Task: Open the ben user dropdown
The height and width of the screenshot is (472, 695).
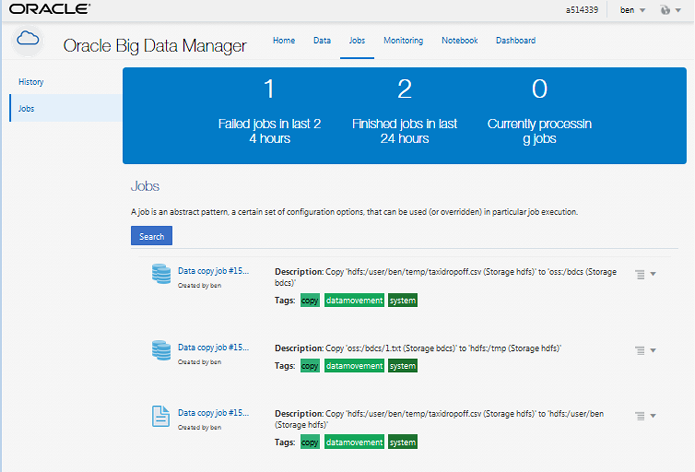Action: (633, 10)
